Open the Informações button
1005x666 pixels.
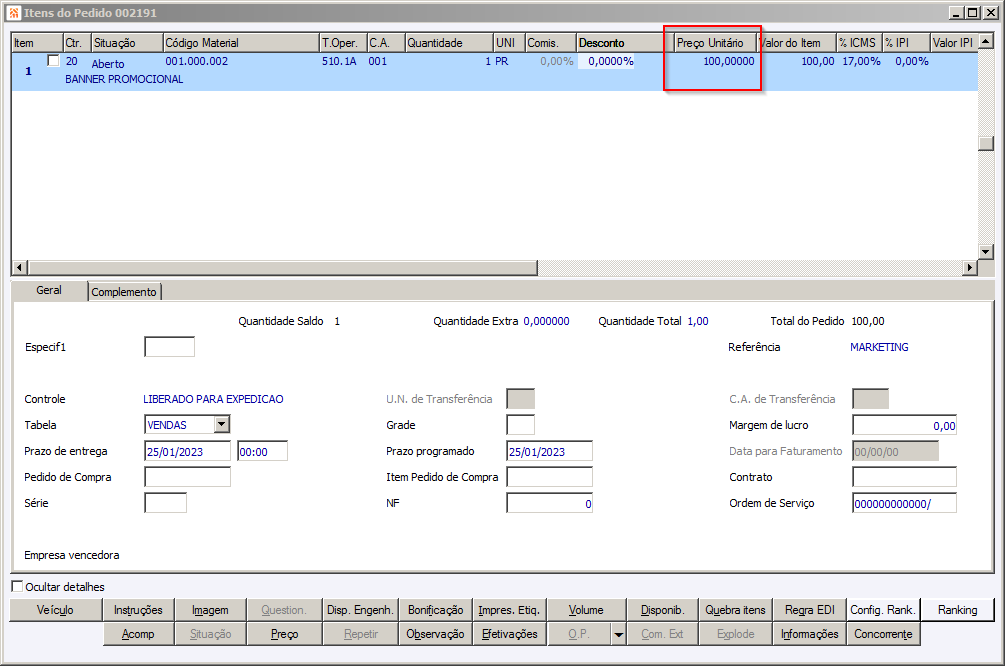pos(810,634)
